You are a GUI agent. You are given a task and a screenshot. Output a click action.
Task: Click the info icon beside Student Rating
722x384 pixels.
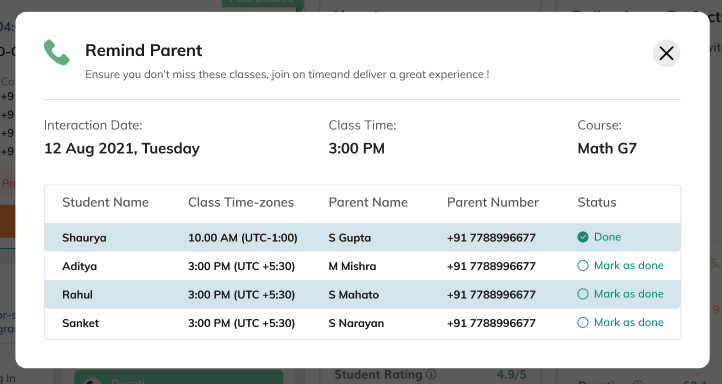431,374
